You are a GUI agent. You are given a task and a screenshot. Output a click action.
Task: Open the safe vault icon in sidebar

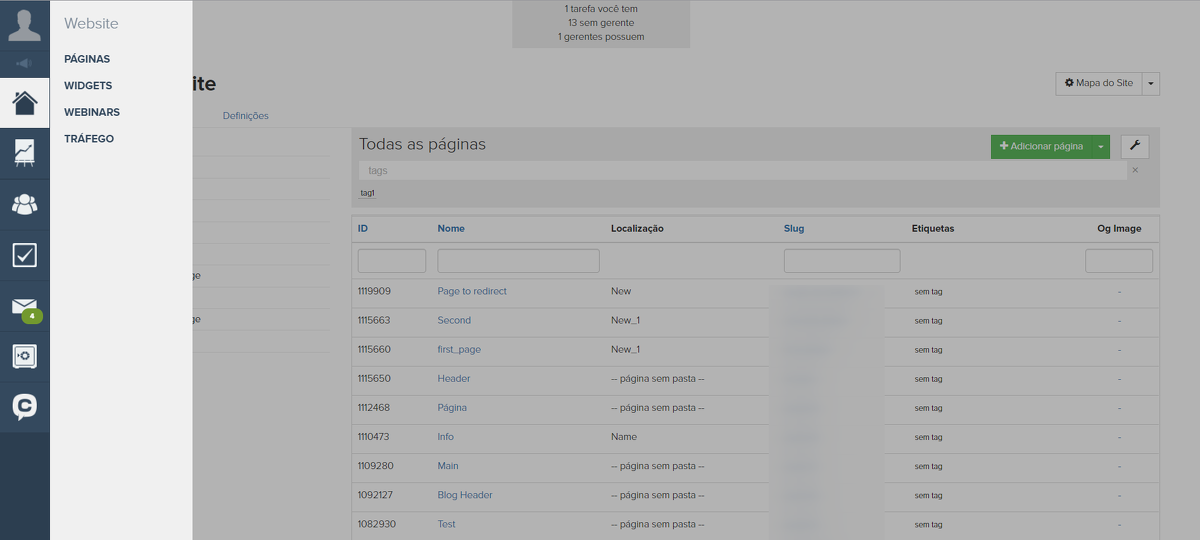click(x=24, y=356)
